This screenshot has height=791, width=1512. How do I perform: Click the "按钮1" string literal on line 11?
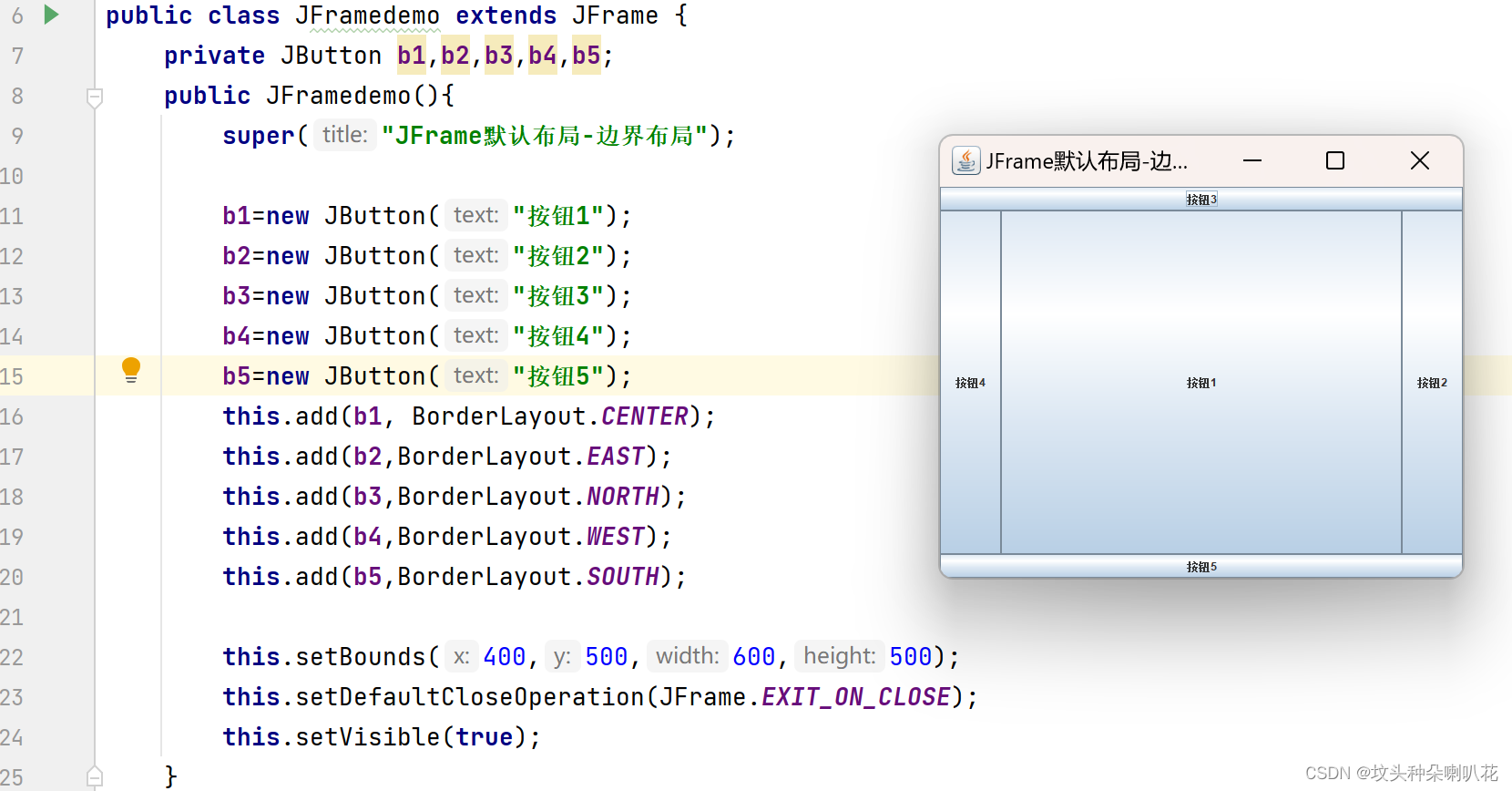[x=558, y=216]
